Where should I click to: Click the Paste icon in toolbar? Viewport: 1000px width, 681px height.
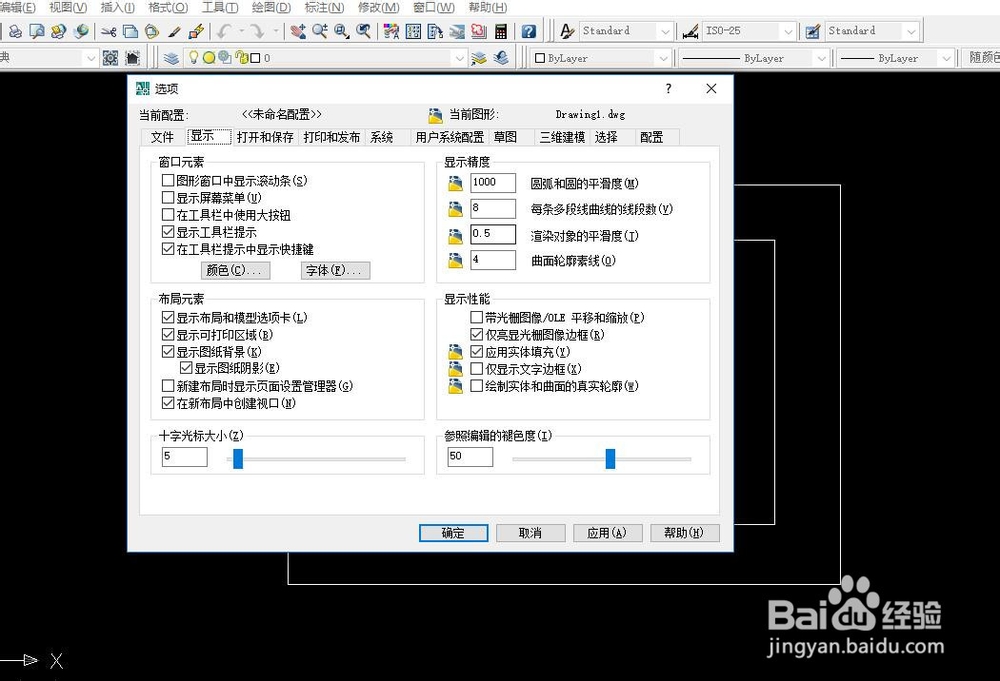(152, 31)
